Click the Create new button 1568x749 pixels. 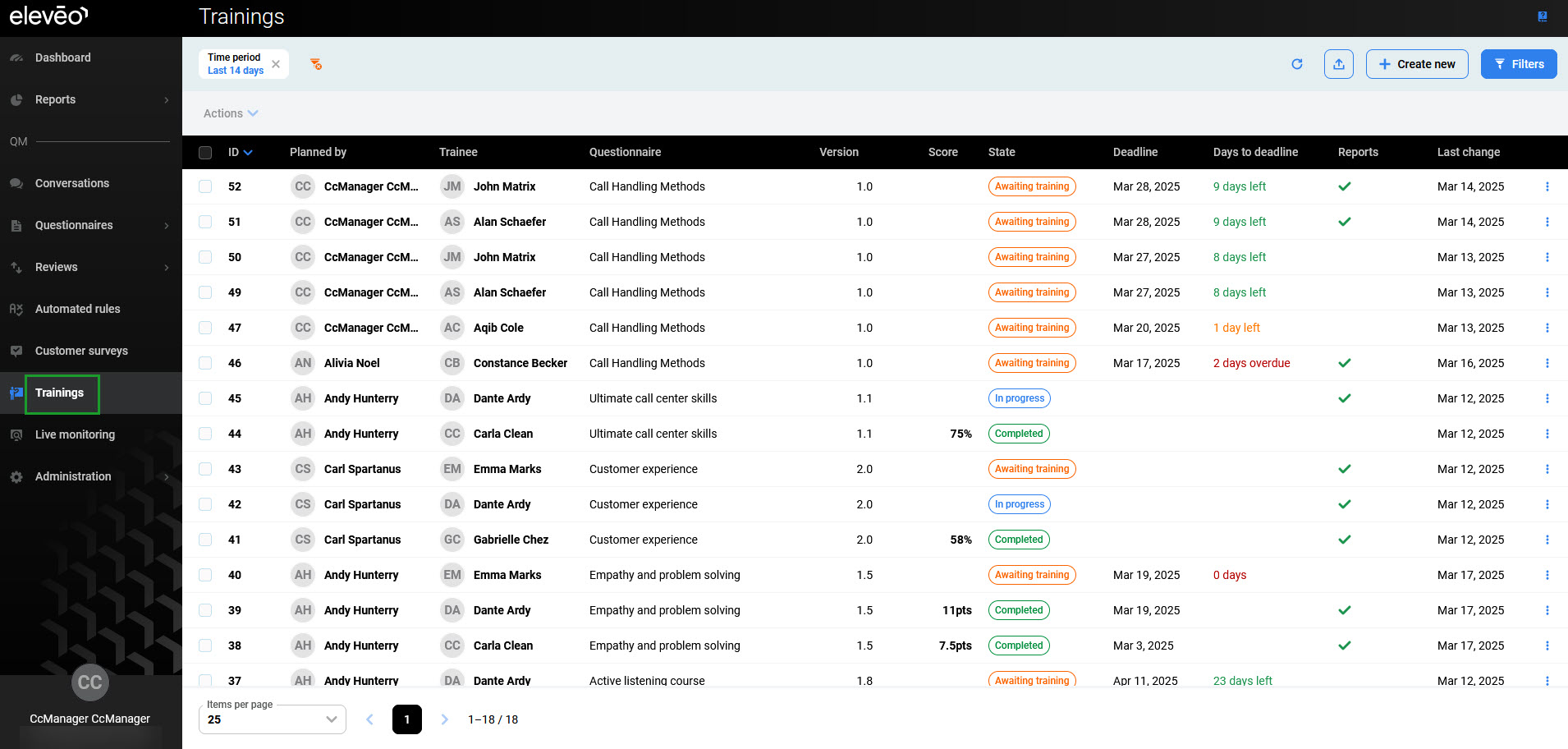pyautogui.click(x=1417, y=64)
